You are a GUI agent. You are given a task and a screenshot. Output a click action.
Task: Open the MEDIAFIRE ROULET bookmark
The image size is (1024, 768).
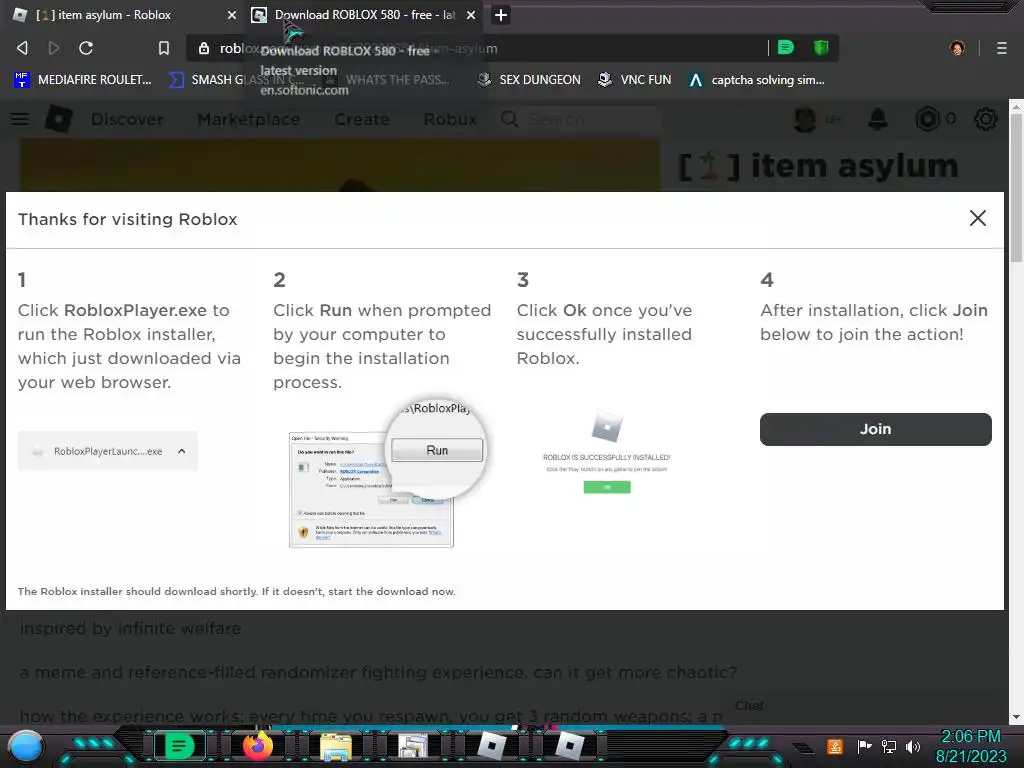[83, 80]
